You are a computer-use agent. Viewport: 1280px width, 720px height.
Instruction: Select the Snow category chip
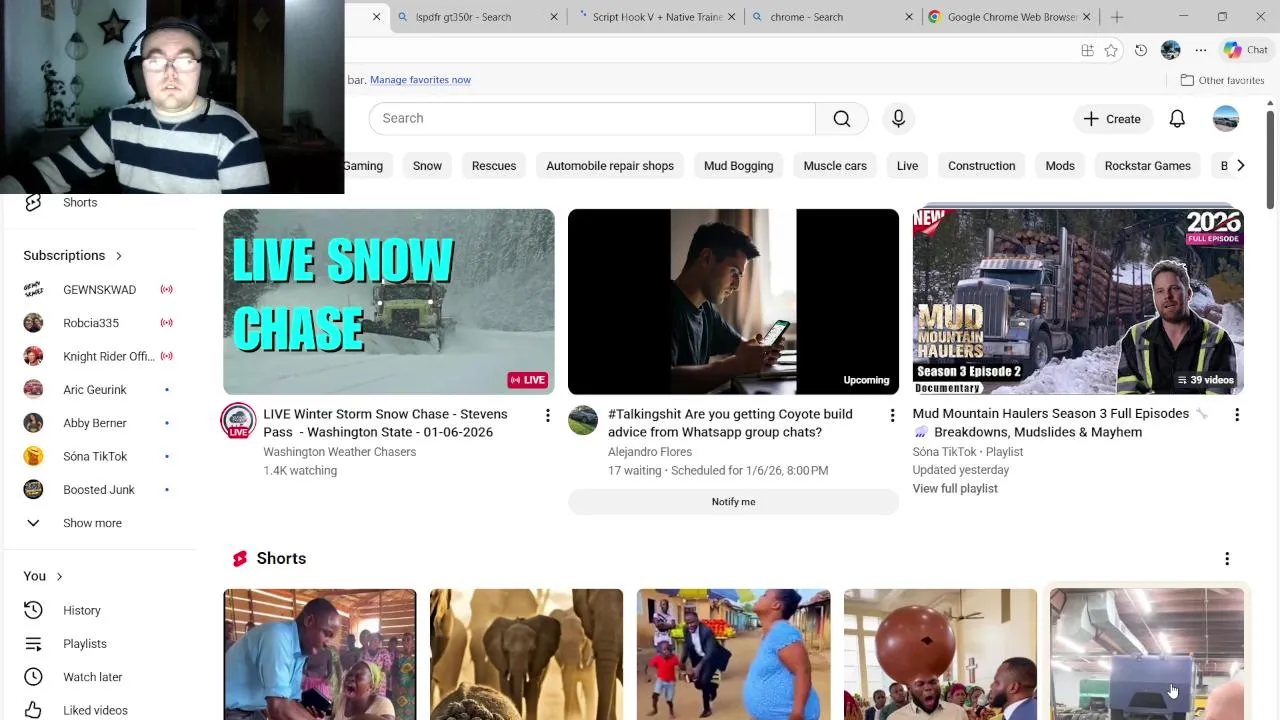point(427,166)
